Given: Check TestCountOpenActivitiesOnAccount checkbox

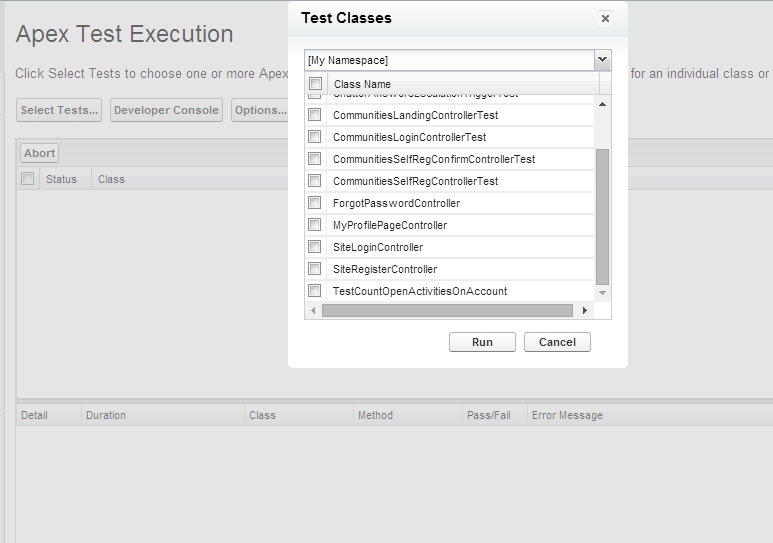Looking at the screenshot, I should tap(315, 291).
